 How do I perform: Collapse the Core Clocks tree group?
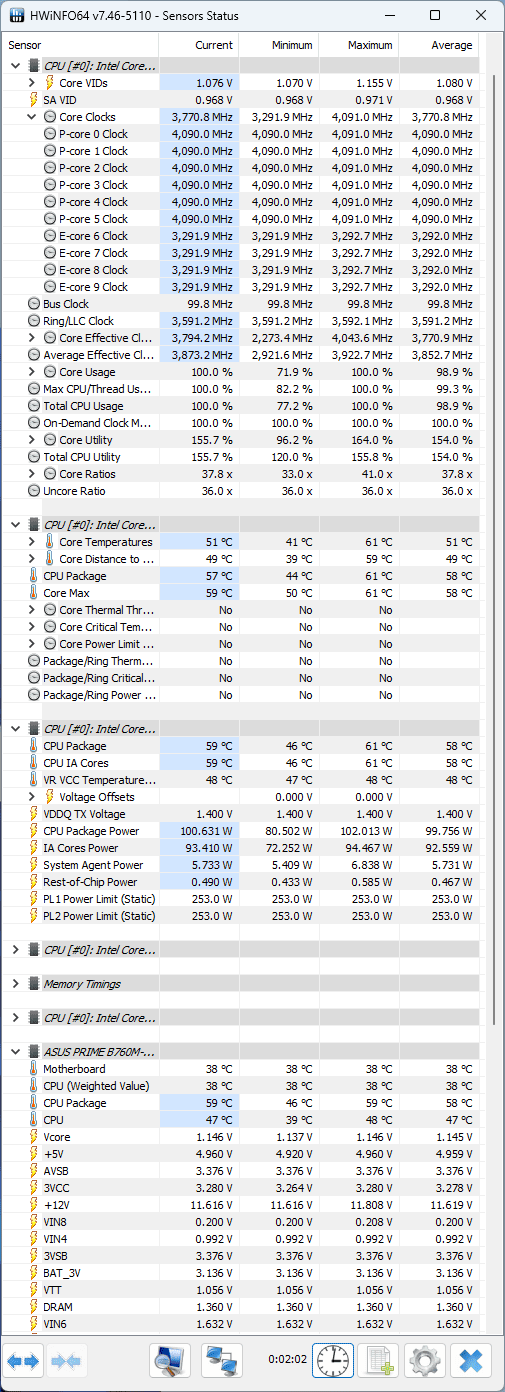click(x=32, y=117)
